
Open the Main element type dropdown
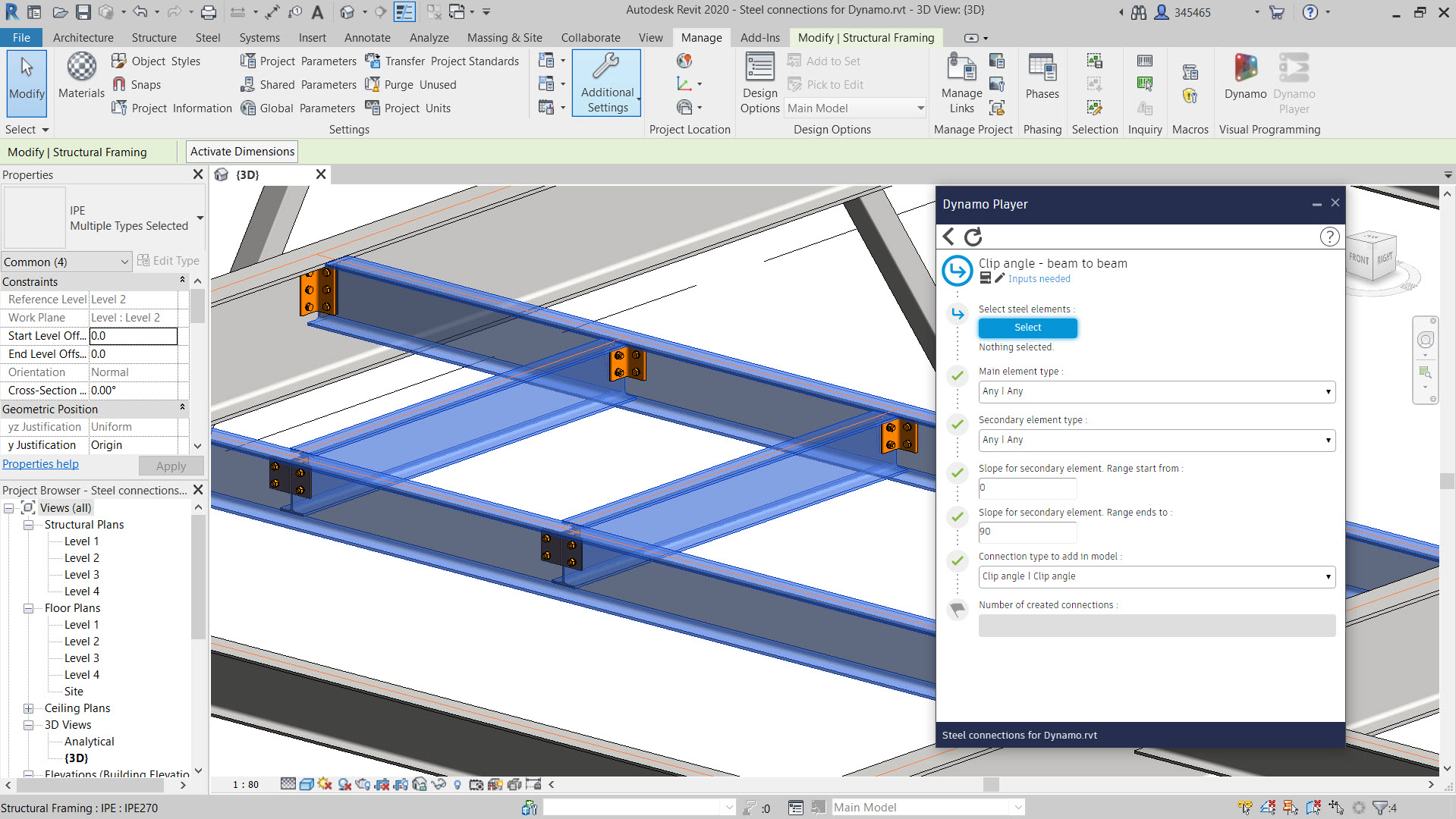(x=1156, y=391)
